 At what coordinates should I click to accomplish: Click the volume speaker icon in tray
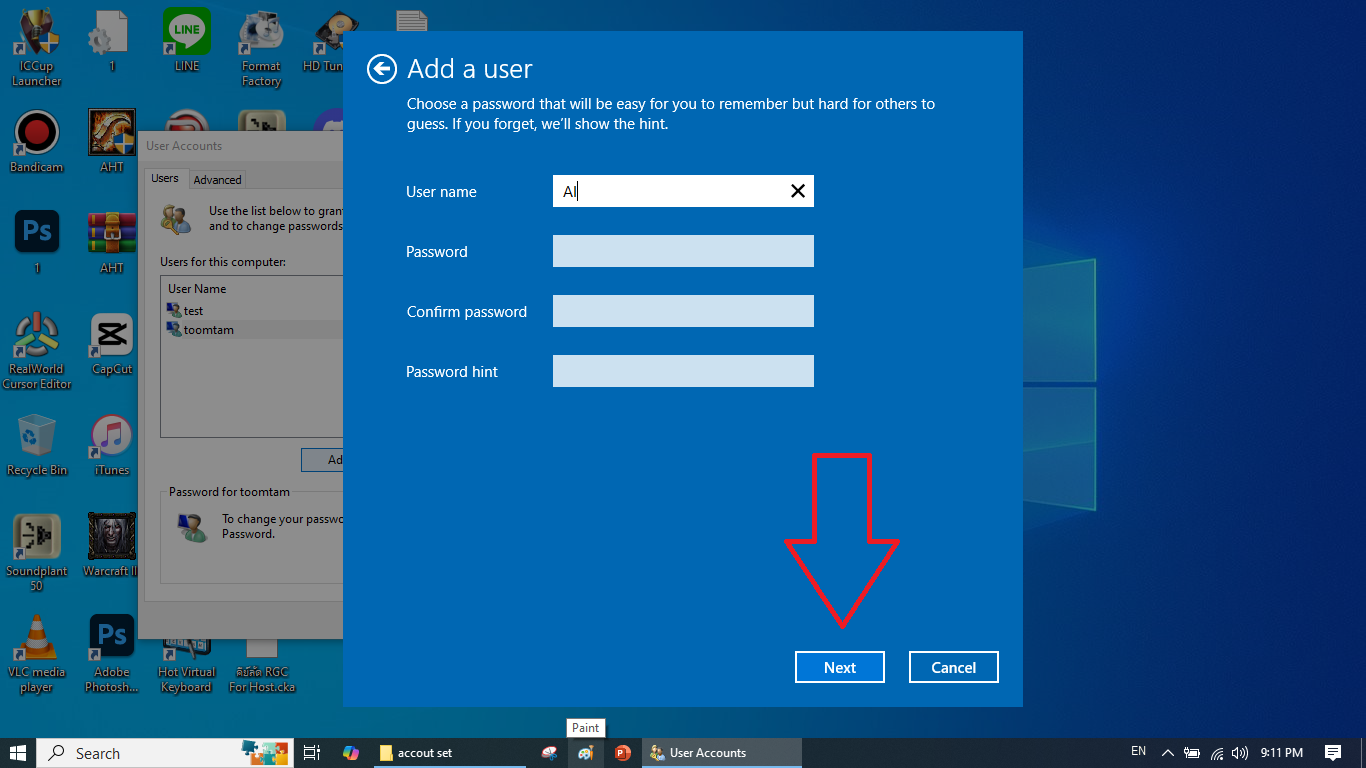(x=1240, y=753)
